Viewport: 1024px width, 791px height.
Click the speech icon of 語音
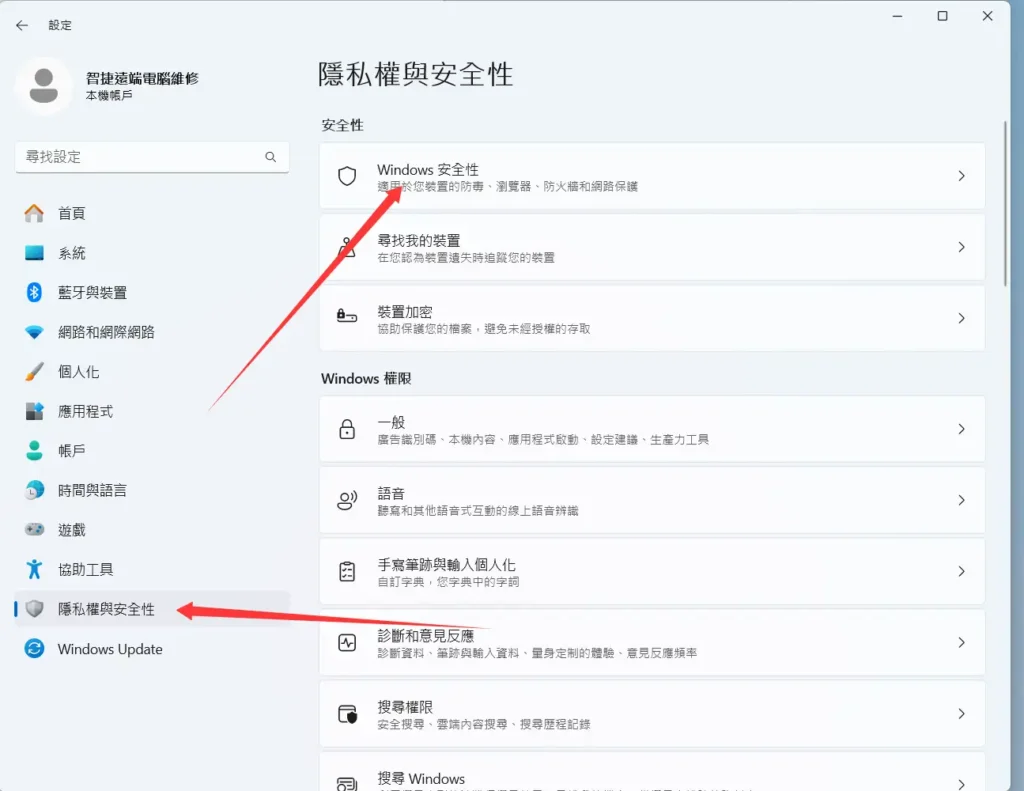coord(347,500)
